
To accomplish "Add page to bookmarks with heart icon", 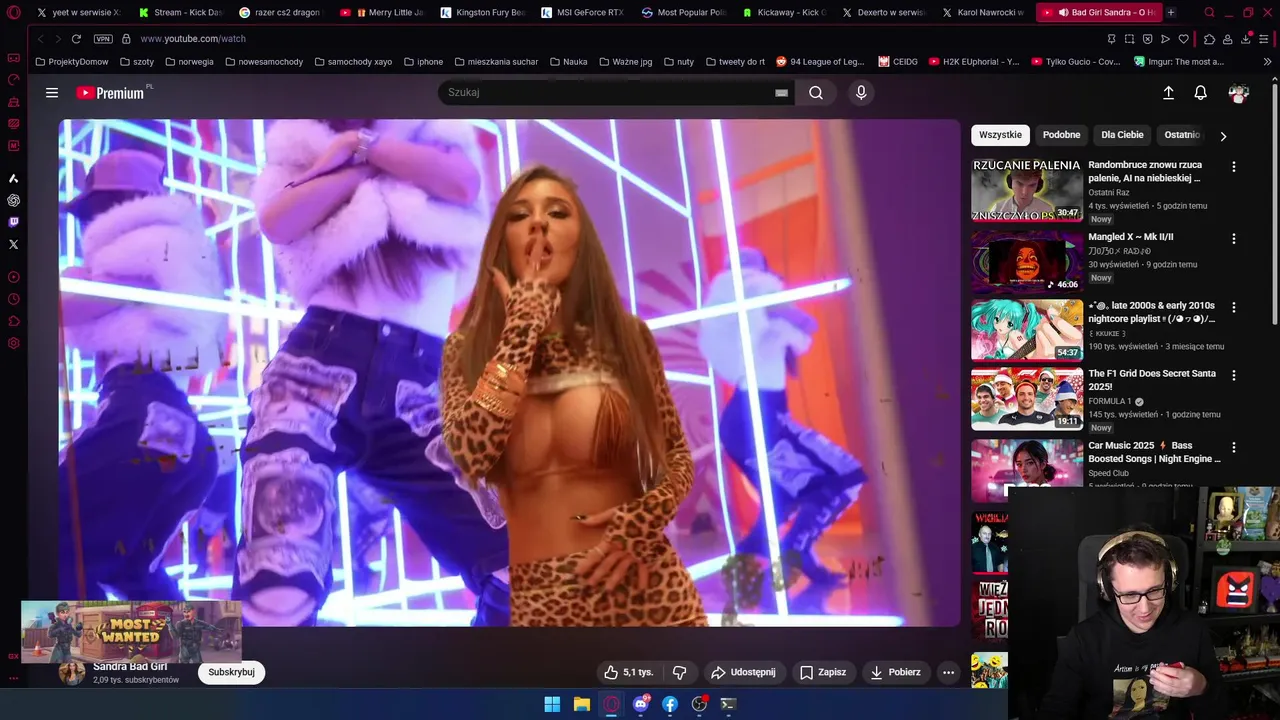I will point(1183,39).
